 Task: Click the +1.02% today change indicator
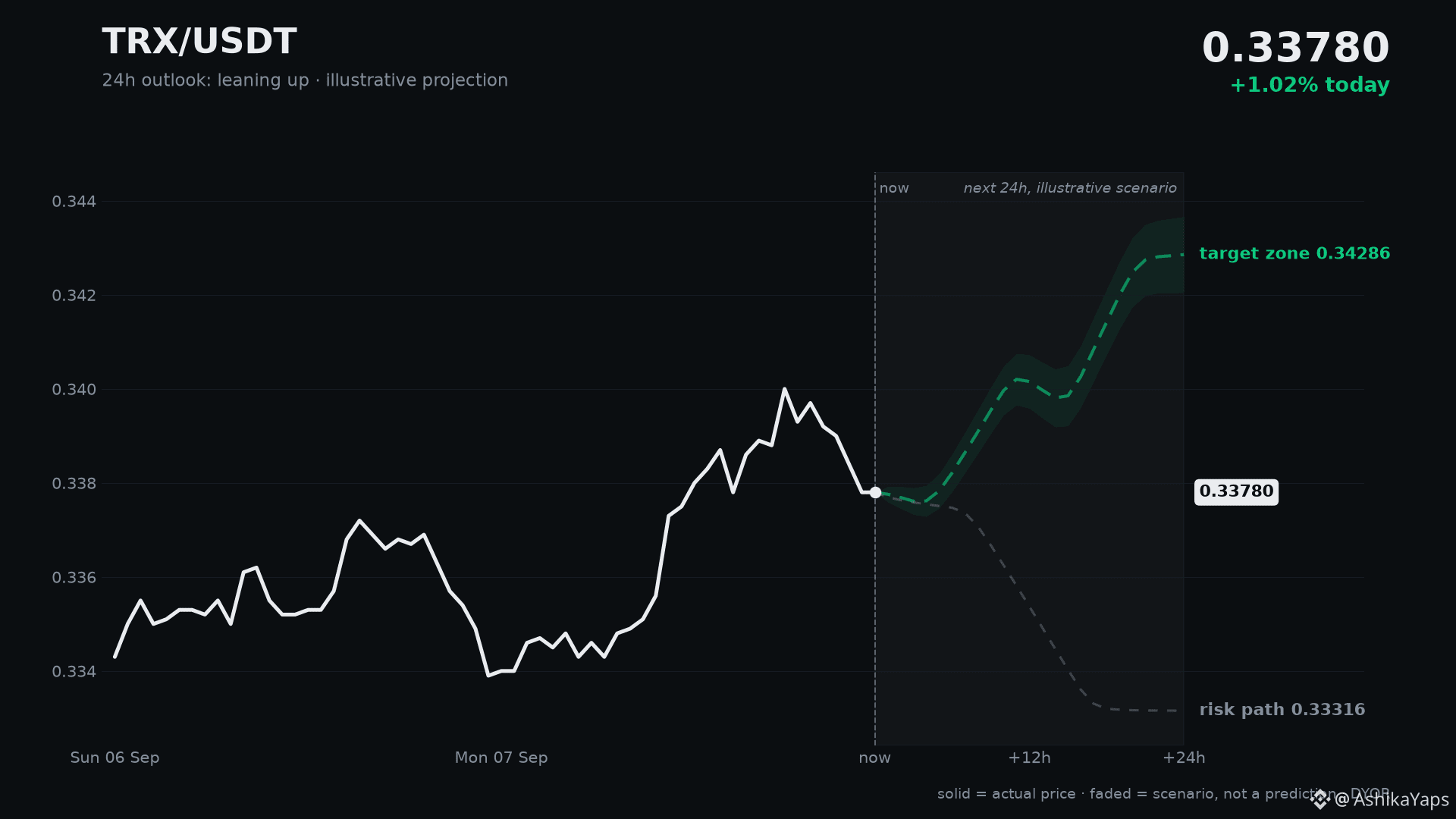pos(1310,85)
